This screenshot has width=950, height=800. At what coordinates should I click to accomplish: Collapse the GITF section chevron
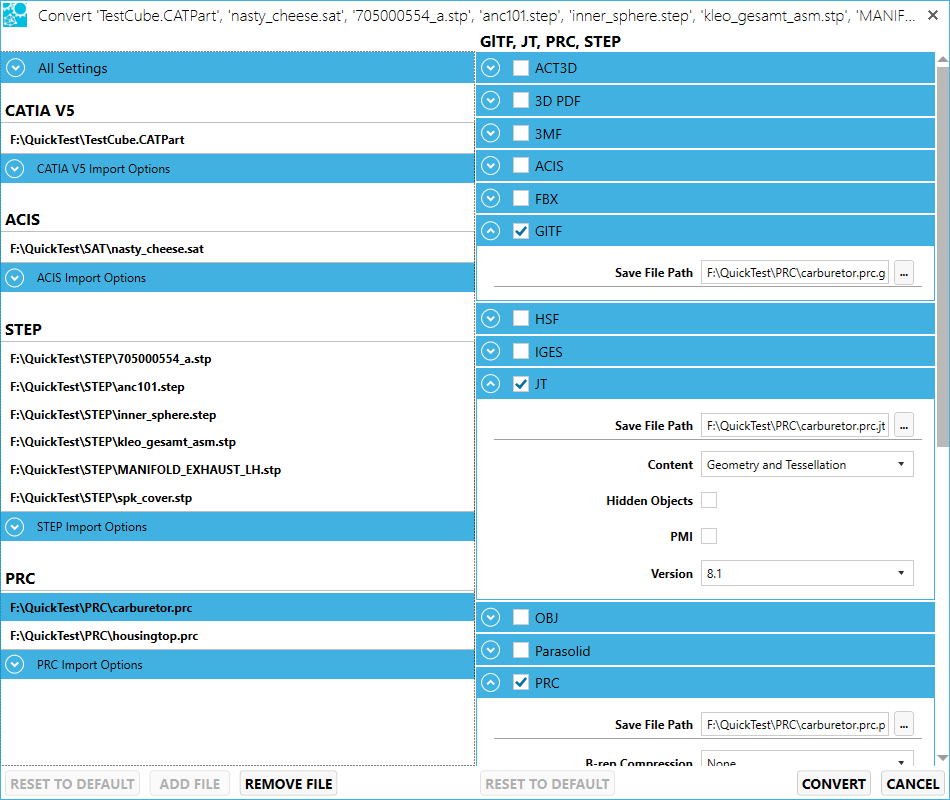point(490,231)
